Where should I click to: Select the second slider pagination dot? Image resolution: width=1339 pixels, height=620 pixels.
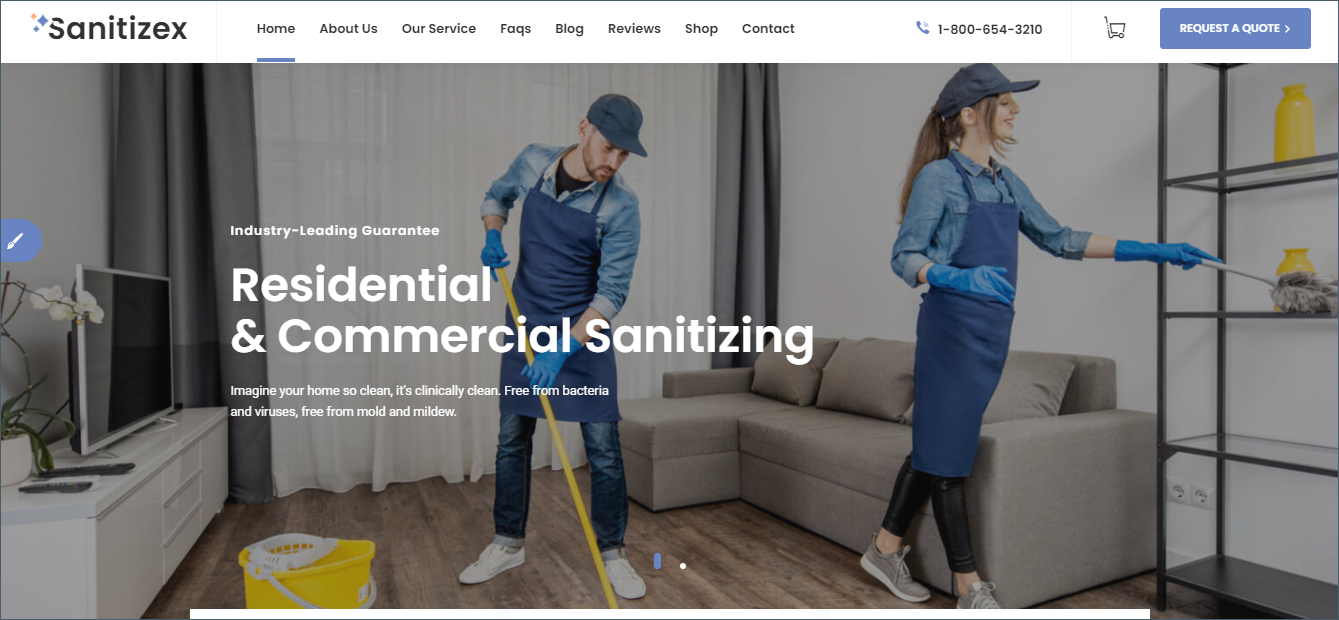[x=683, y=566]
